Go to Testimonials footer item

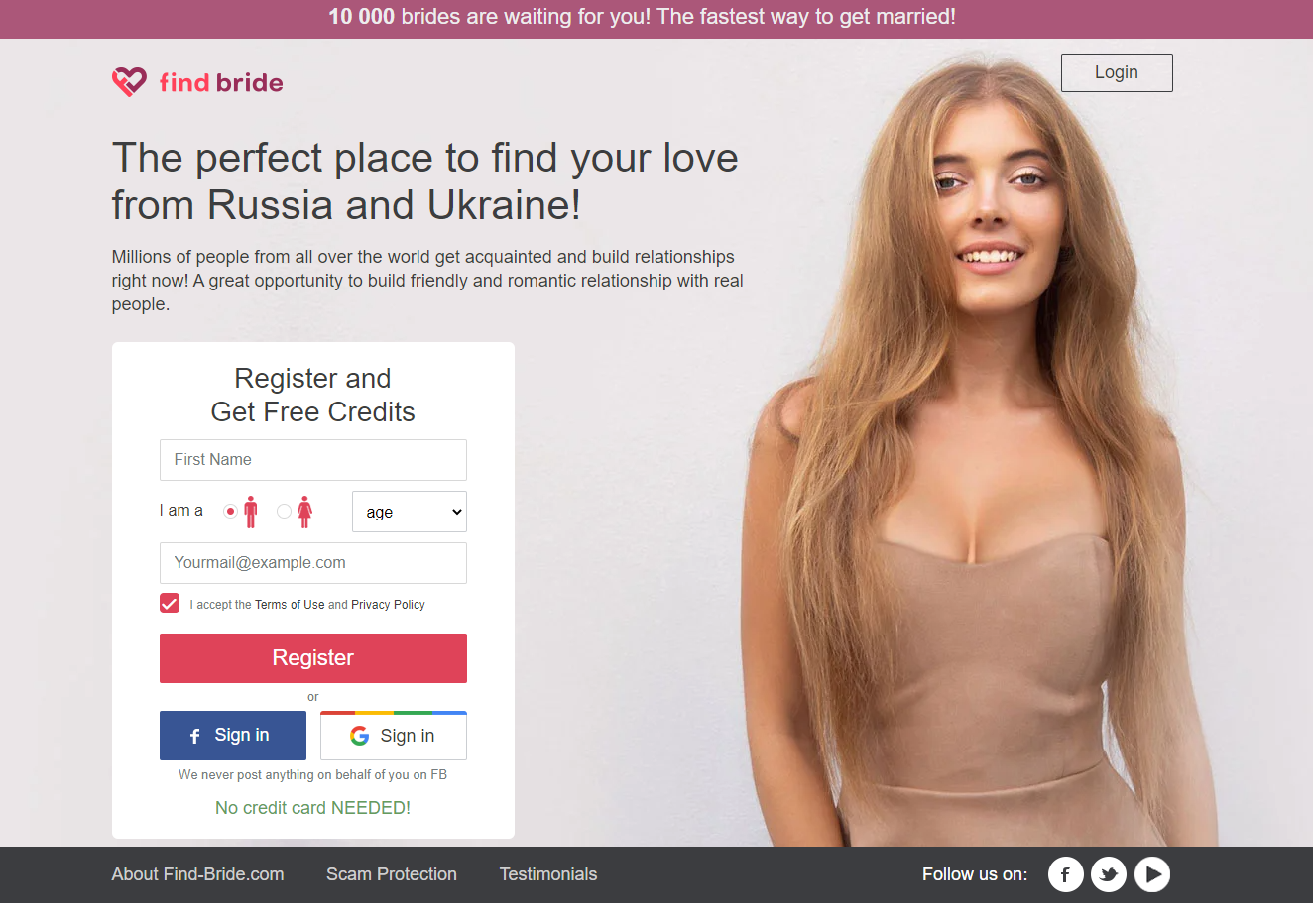coord(548,874)
